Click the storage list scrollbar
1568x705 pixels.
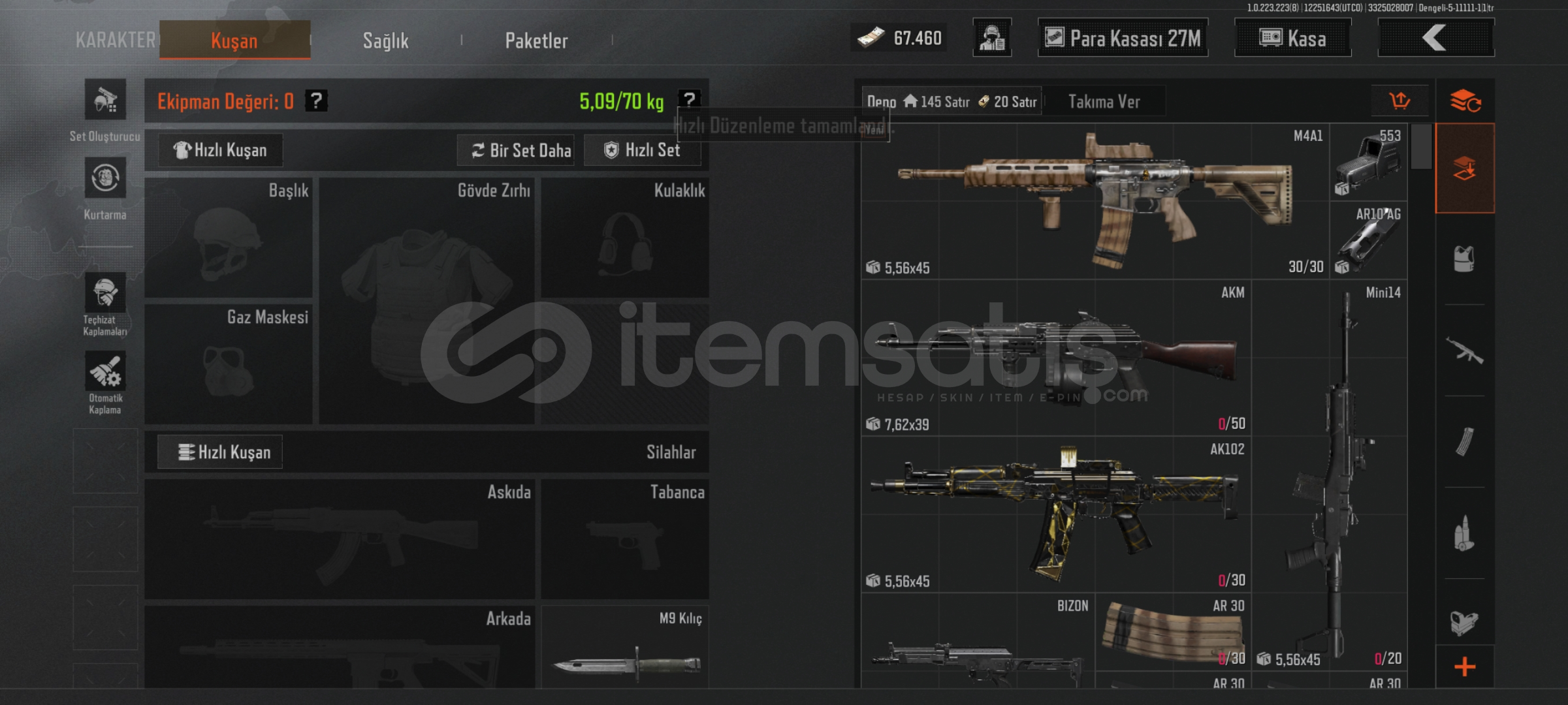(1421, 147)
